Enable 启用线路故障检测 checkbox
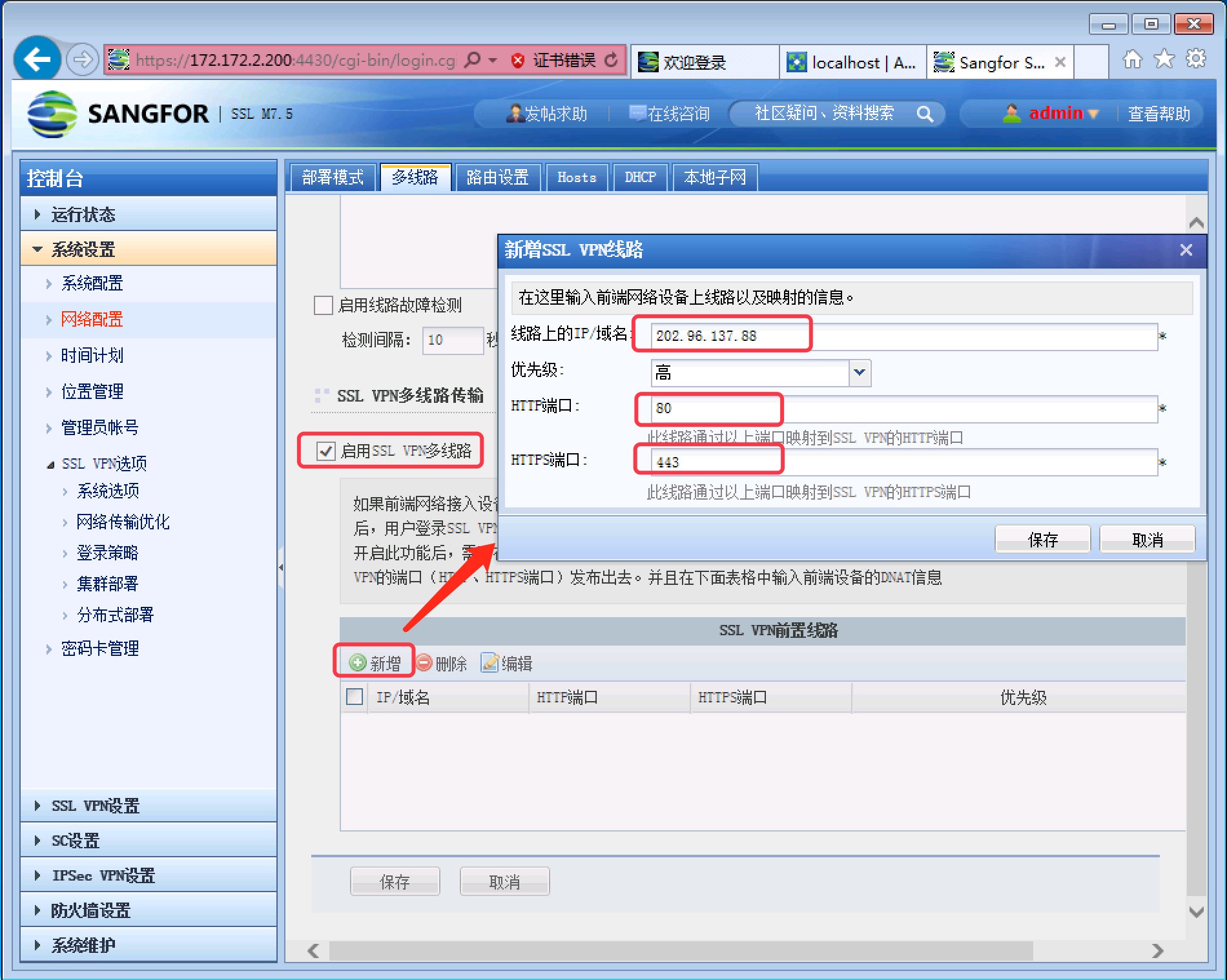 [x=323, y=305]
